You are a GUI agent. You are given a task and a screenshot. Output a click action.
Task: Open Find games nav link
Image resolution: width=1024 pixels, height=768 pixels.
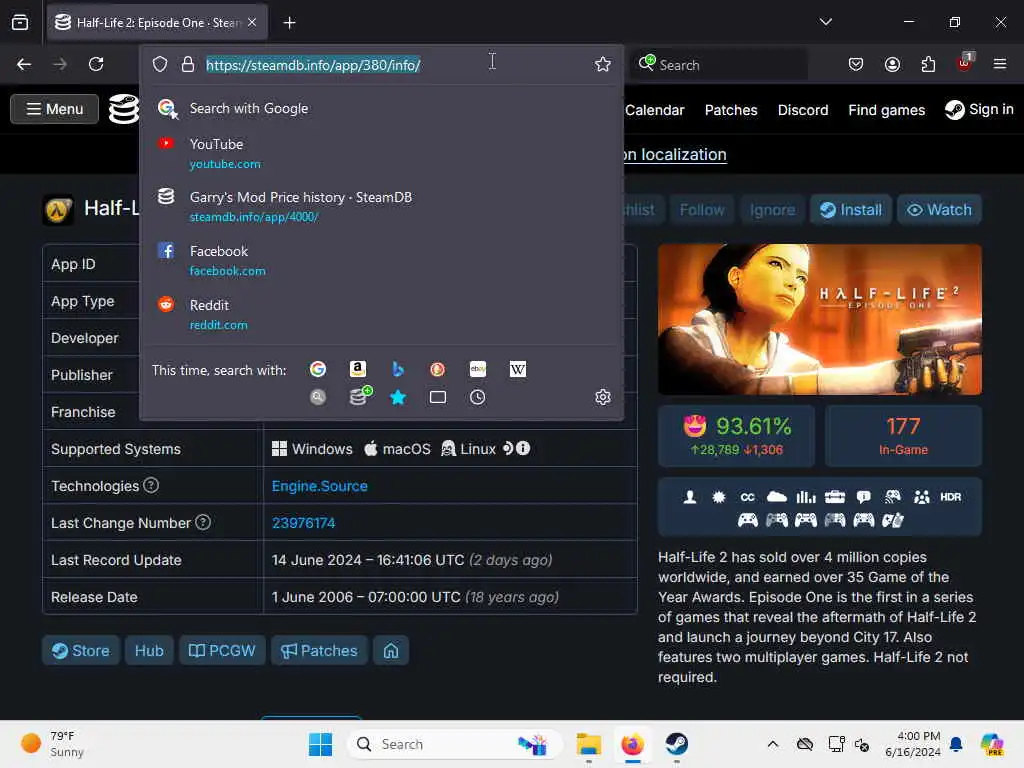coord(886,110)
